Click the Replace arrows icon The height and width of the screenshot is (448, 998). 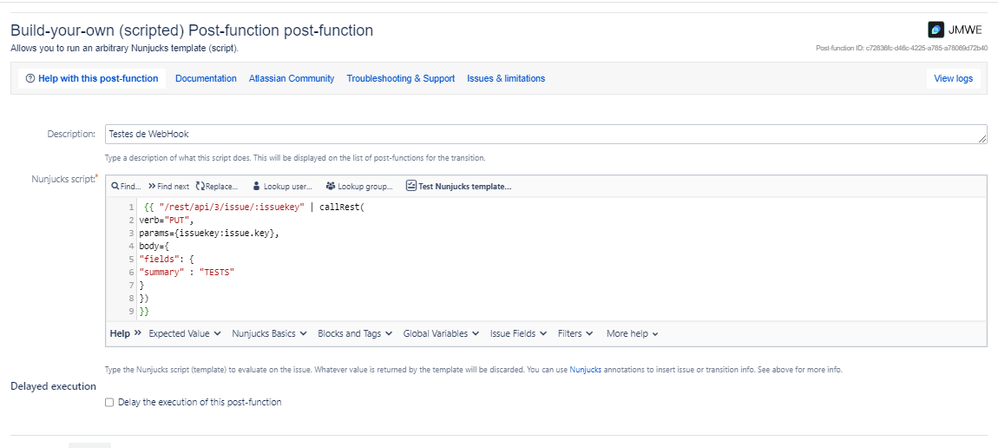click(201, 186)
